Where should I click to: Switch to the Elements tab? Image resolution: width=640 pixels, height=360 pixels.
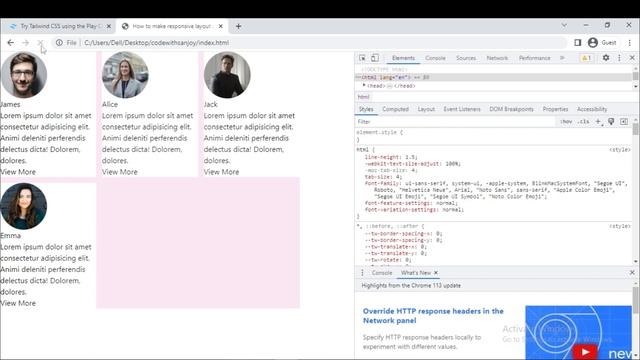pos(403,58)
